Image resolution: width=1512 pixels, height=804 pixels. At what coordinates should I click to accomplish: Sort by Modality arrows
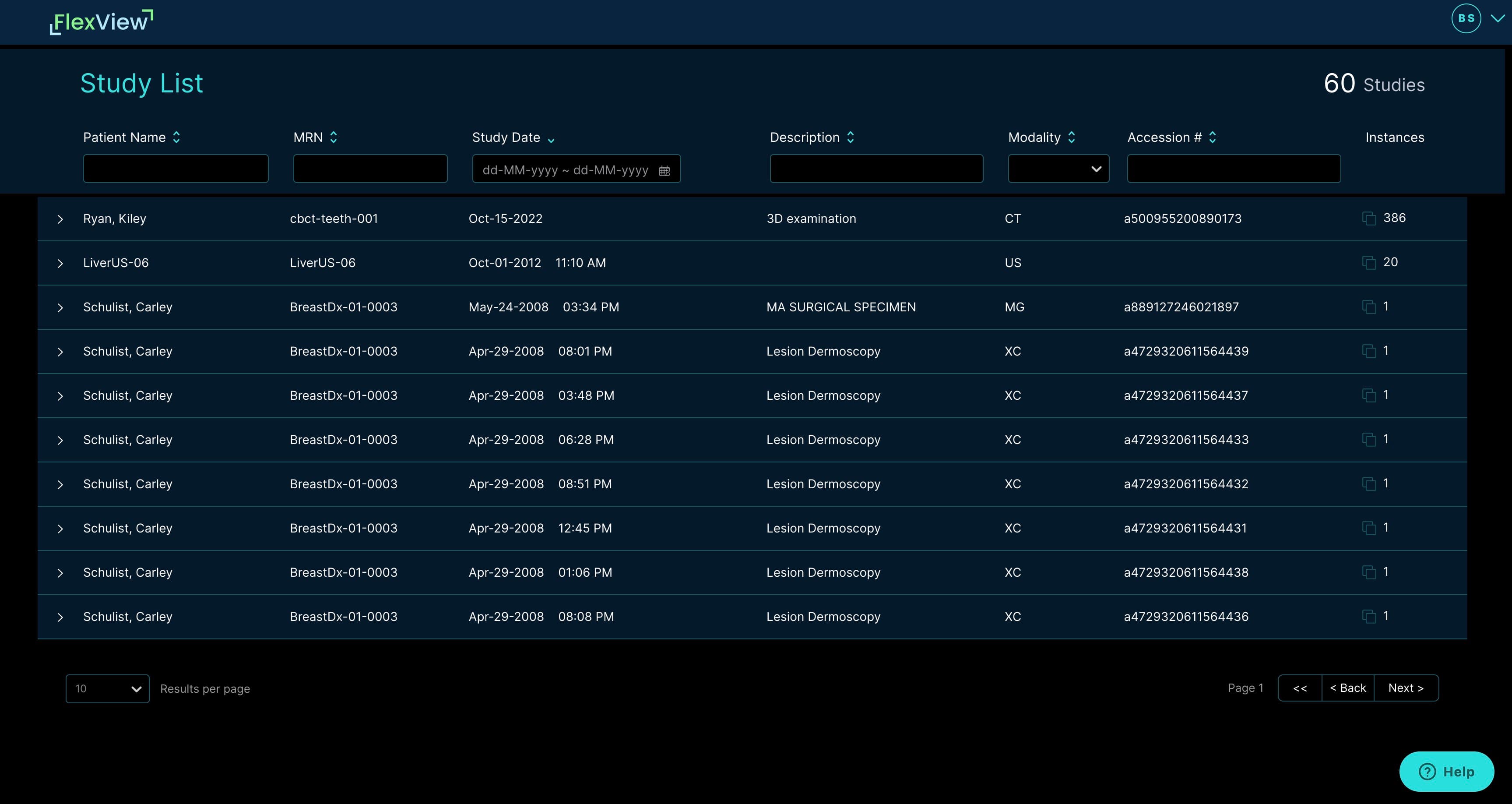[x=1071, y=138]
